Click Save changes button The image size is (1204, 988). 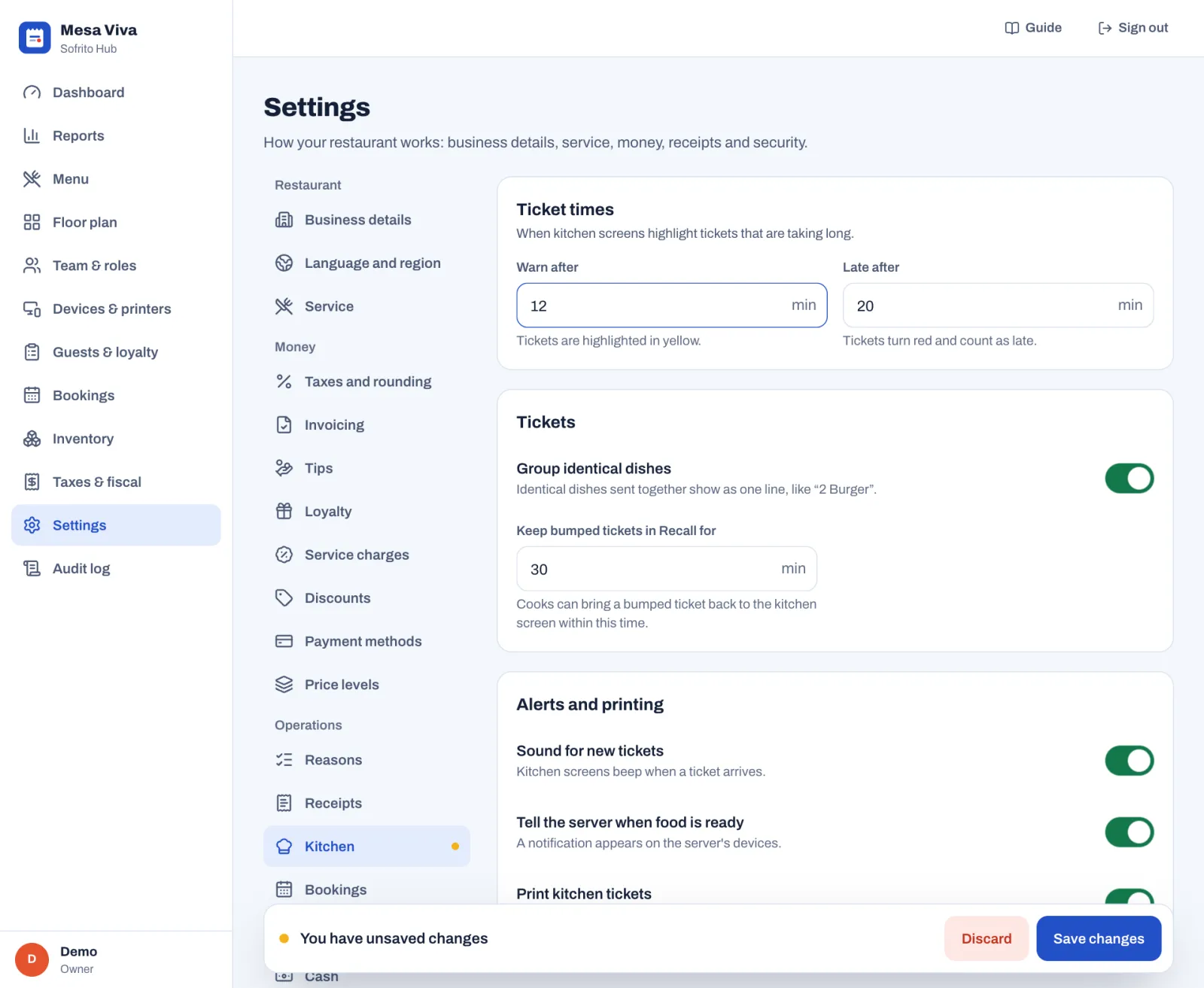tap(1099, 938)
